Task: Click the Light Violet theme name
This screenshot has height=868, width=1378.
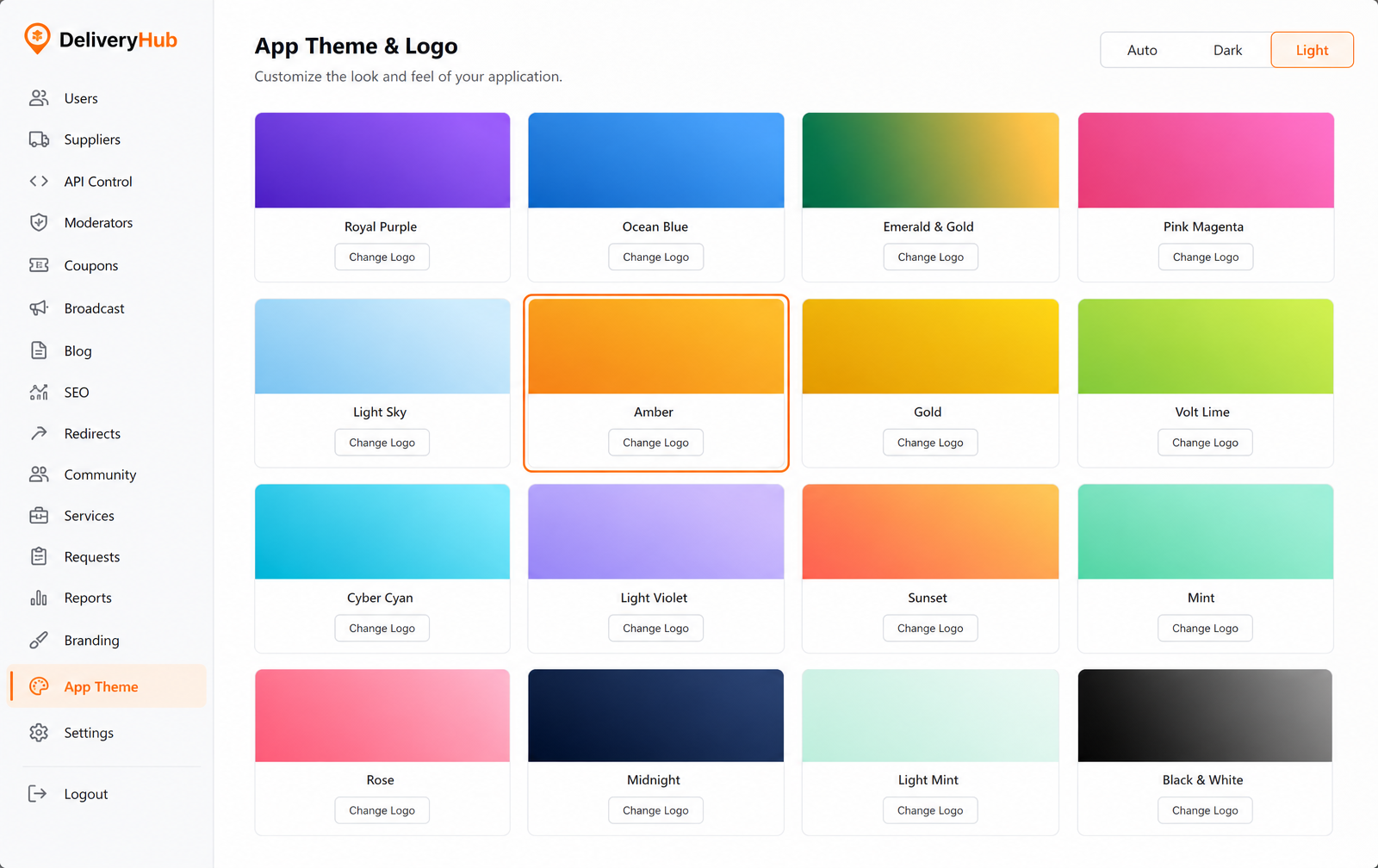Action: tap(655, 598)
